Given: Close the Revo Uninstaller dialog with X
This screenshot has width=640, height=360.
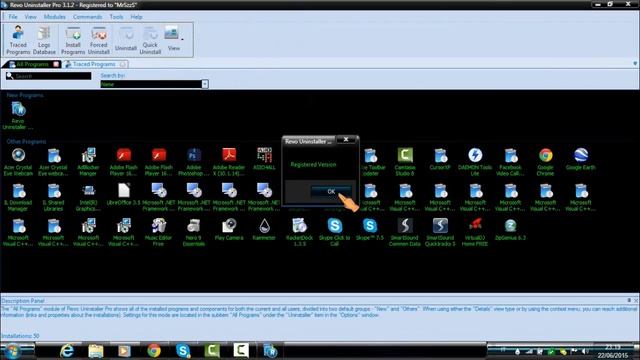Looking at the screenshot, I should point(346,140).
